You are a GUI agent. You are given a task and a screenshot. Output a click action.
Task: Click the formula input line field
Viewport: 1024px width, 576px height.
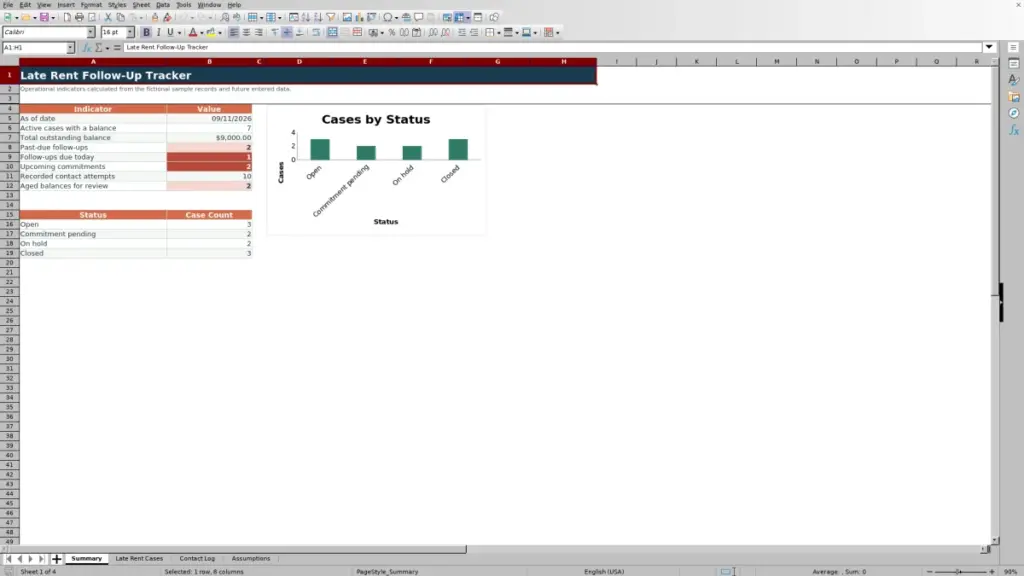pos(552,47)
